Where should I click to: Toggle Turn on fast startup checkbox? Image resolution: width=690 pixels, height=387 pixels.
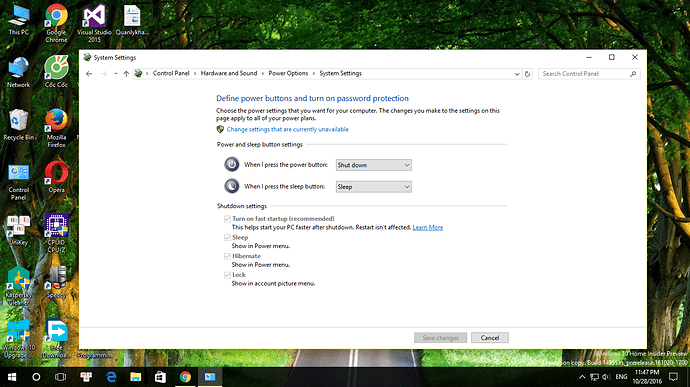[x=228, y=219]
